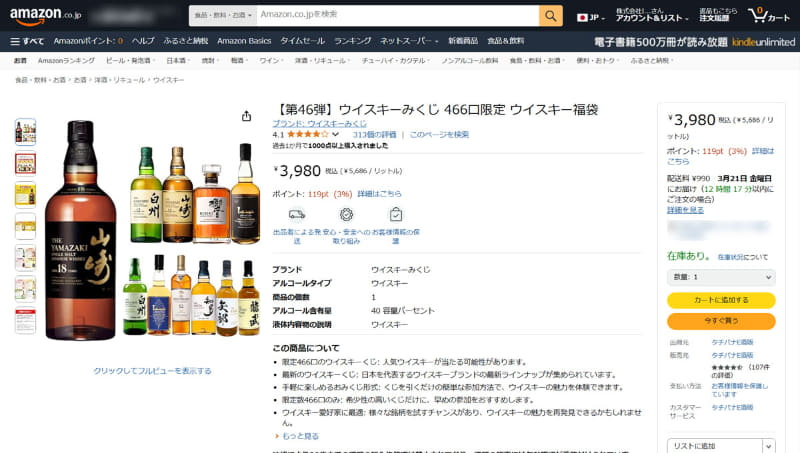Screen dimensions: 800x453
Task: Open the account & lists dropdown
Action: pos(652,15)
